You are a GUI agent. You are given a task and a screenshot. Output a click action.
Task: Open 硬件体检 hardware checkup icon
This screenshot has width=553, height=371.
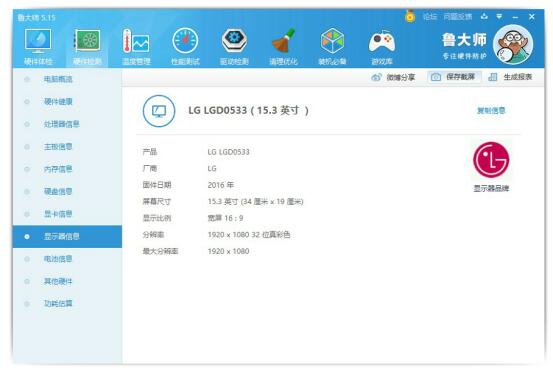(x=38, y=41)
